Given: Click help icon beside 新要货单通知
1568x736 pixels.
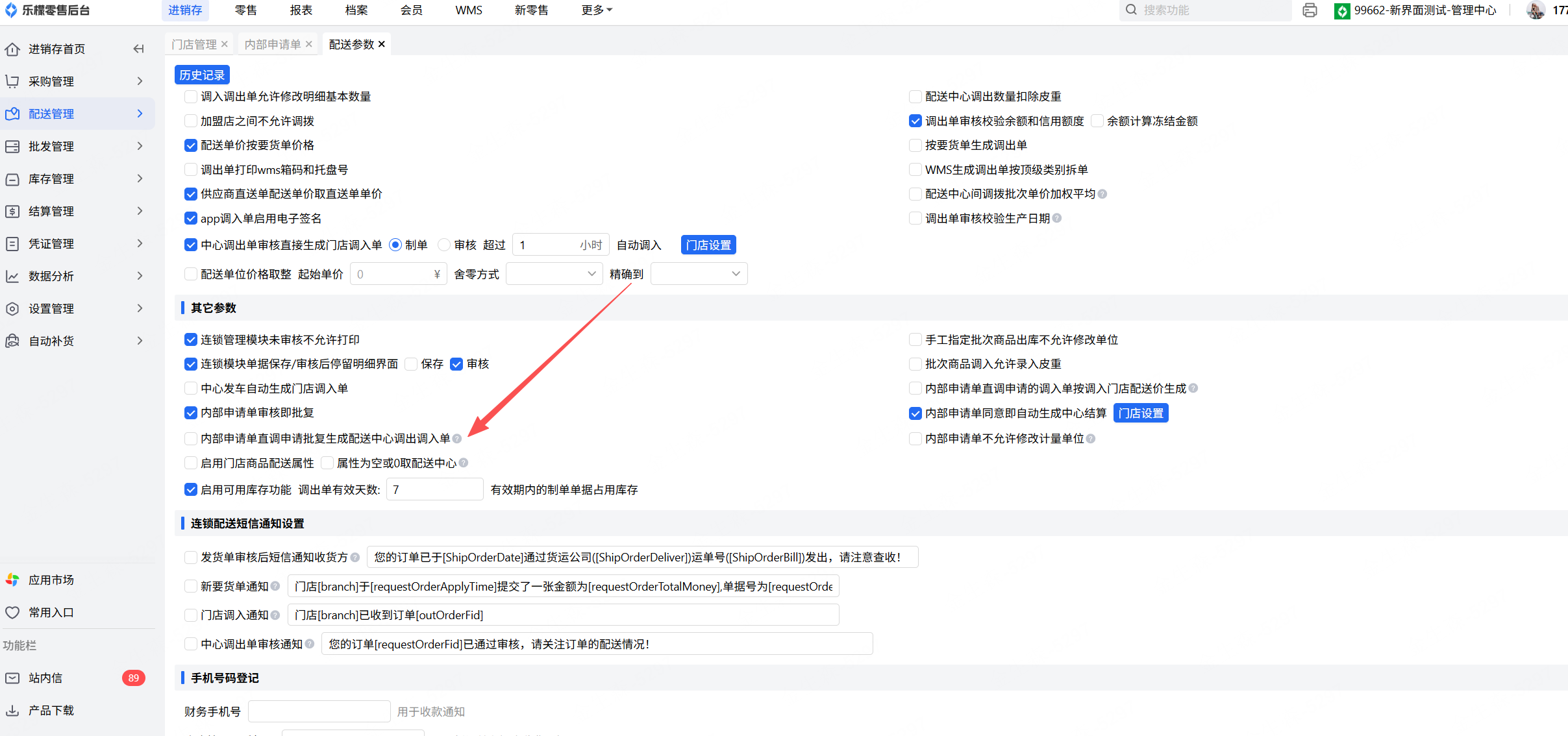Looking at the screenshot, I should [275, 586].
